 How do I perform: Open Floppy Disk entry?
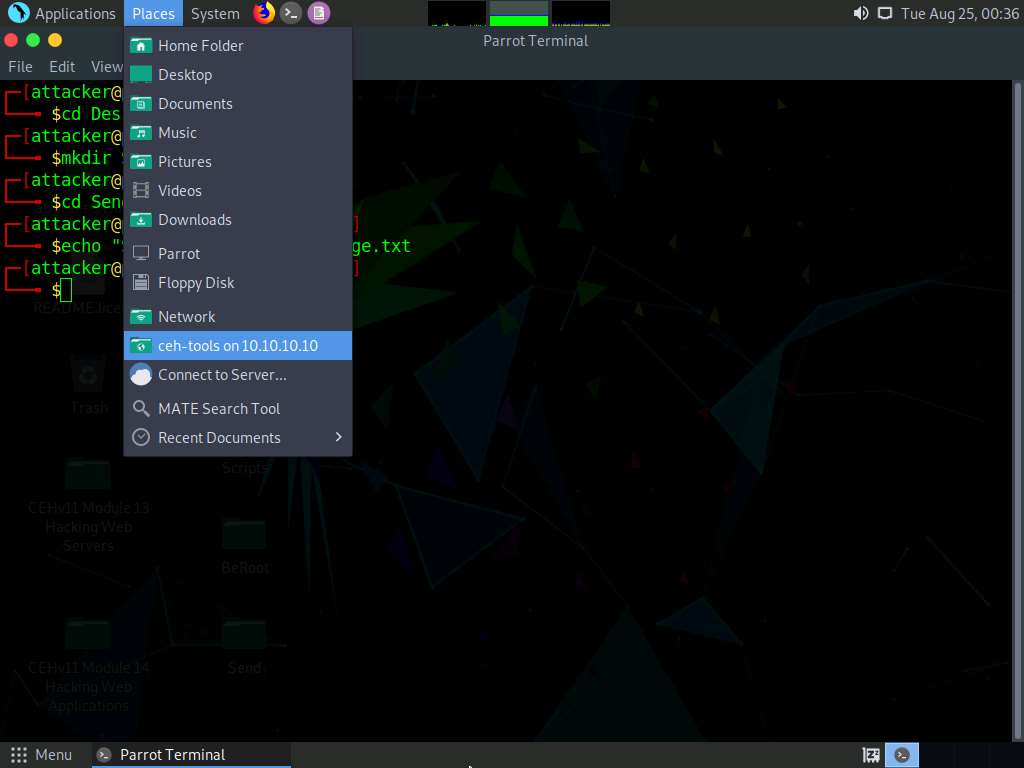click(238, 283)
